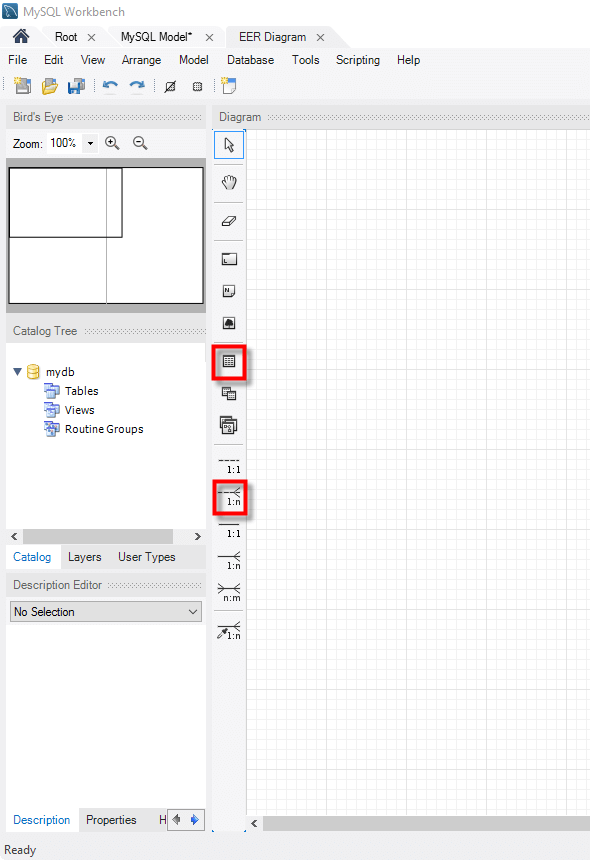
Task: Select the hand pan tool
Action: pos(229,183)
